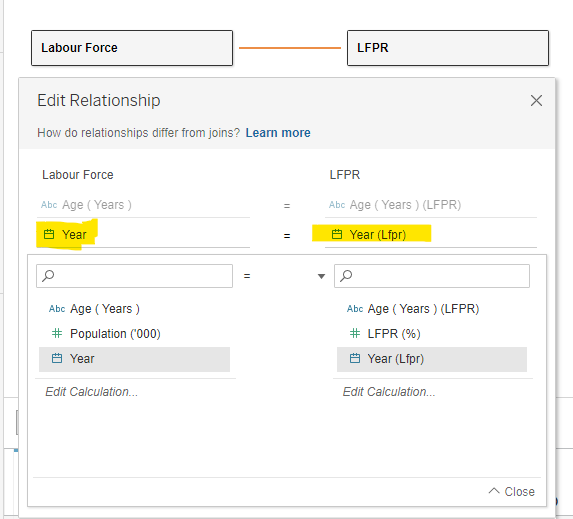Choose LFPR (%) in the right field list
This screenshot has height=519, width=573.
432,334
